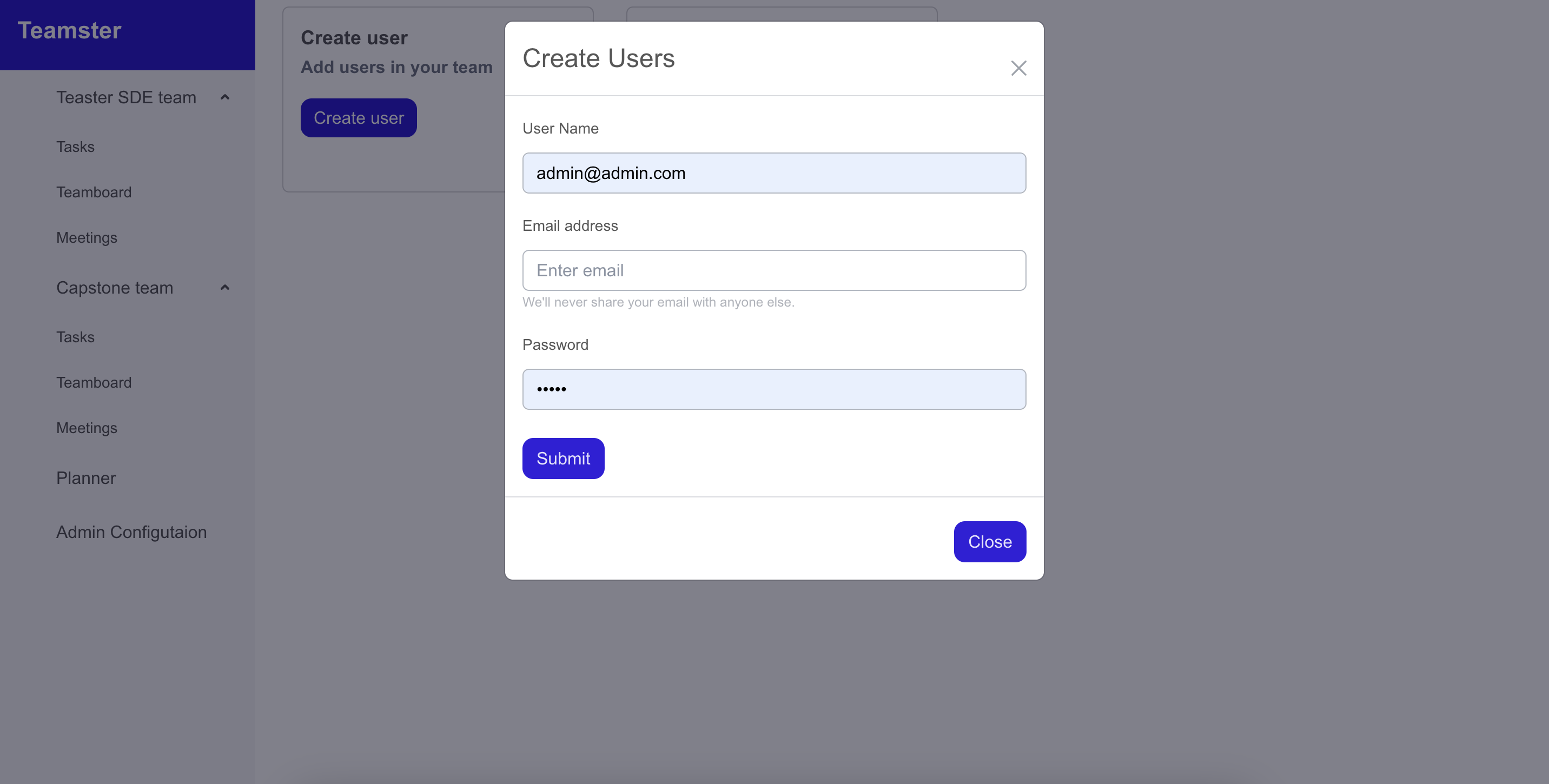Collapse the Capstone team chevron
1549x784 pixels.
coord(225,288)
